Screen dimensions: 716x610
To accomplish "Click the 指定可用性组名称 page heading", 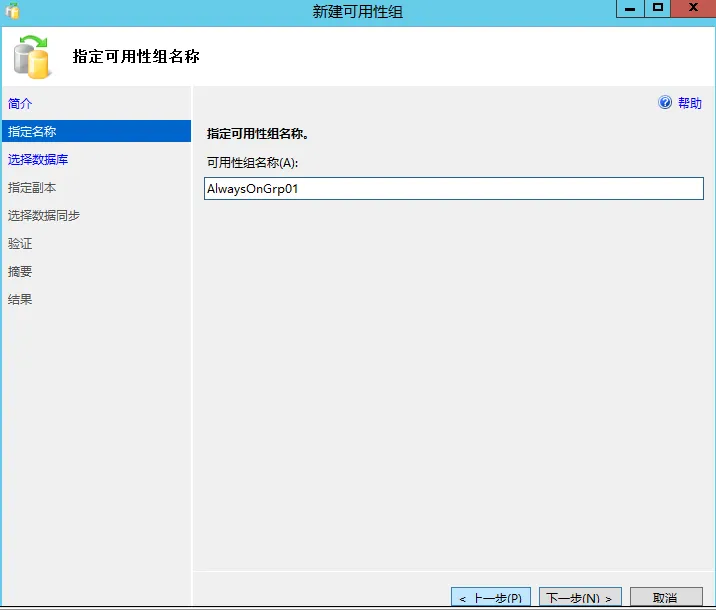I will (136, 56).
